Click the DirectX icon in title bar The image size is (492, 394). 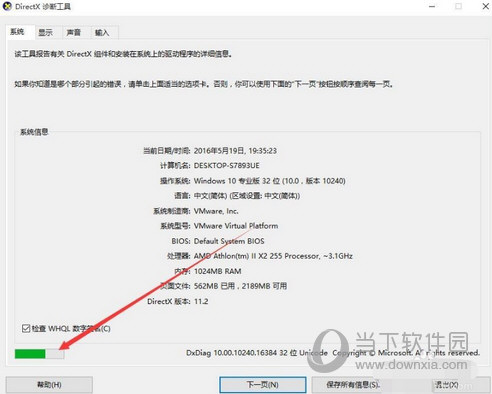pos(7,6)
